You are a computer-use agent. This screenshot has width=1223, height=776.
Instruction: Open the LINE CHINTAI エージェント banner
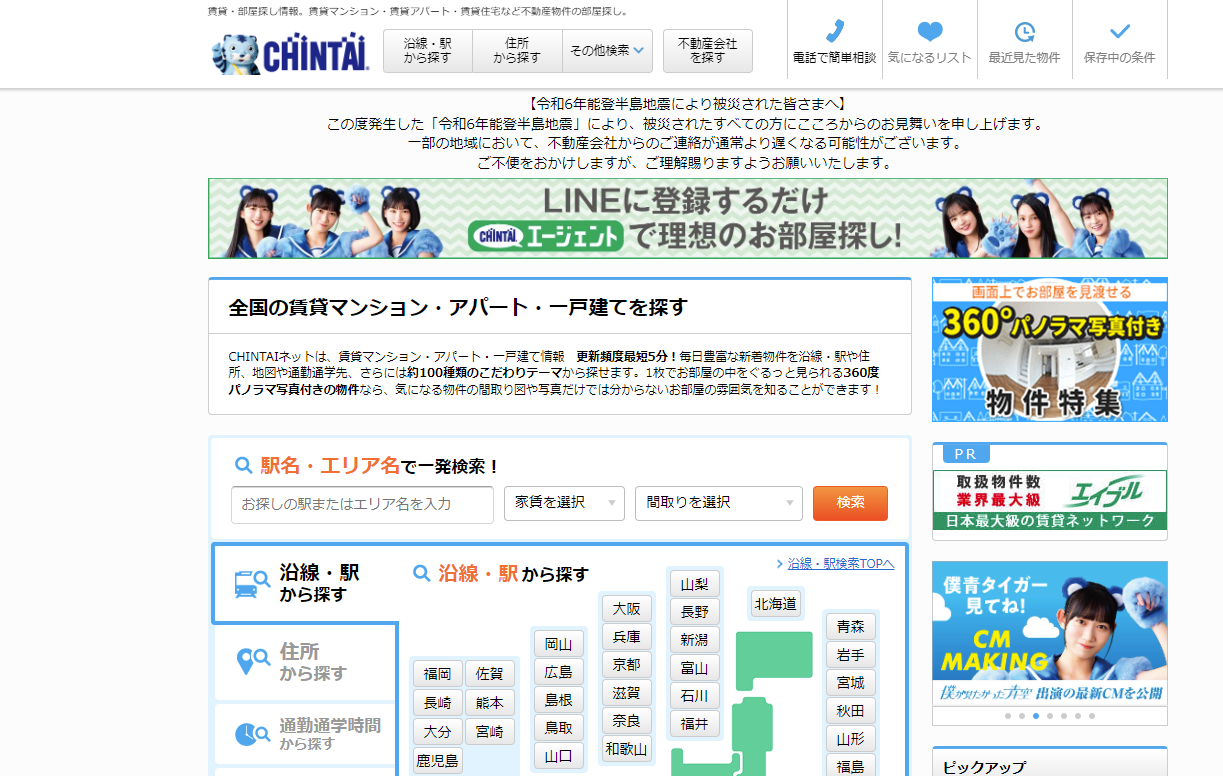[x=688, y=218]
